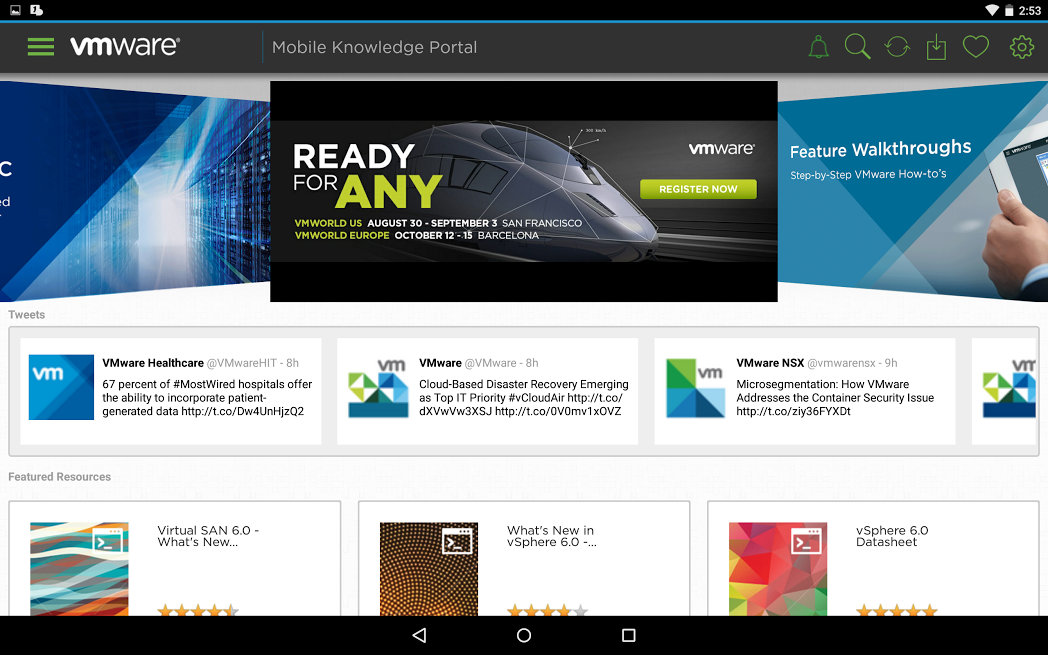This screenshot has height=655, width=1048.
Task: Tap the Android recent apps button
Action: coord(628,635)
